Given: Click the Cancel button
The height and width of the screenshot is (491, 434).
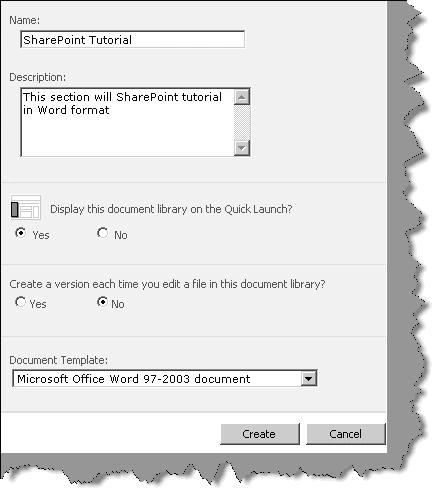Looking at the screenshot, I should [346, 434].
